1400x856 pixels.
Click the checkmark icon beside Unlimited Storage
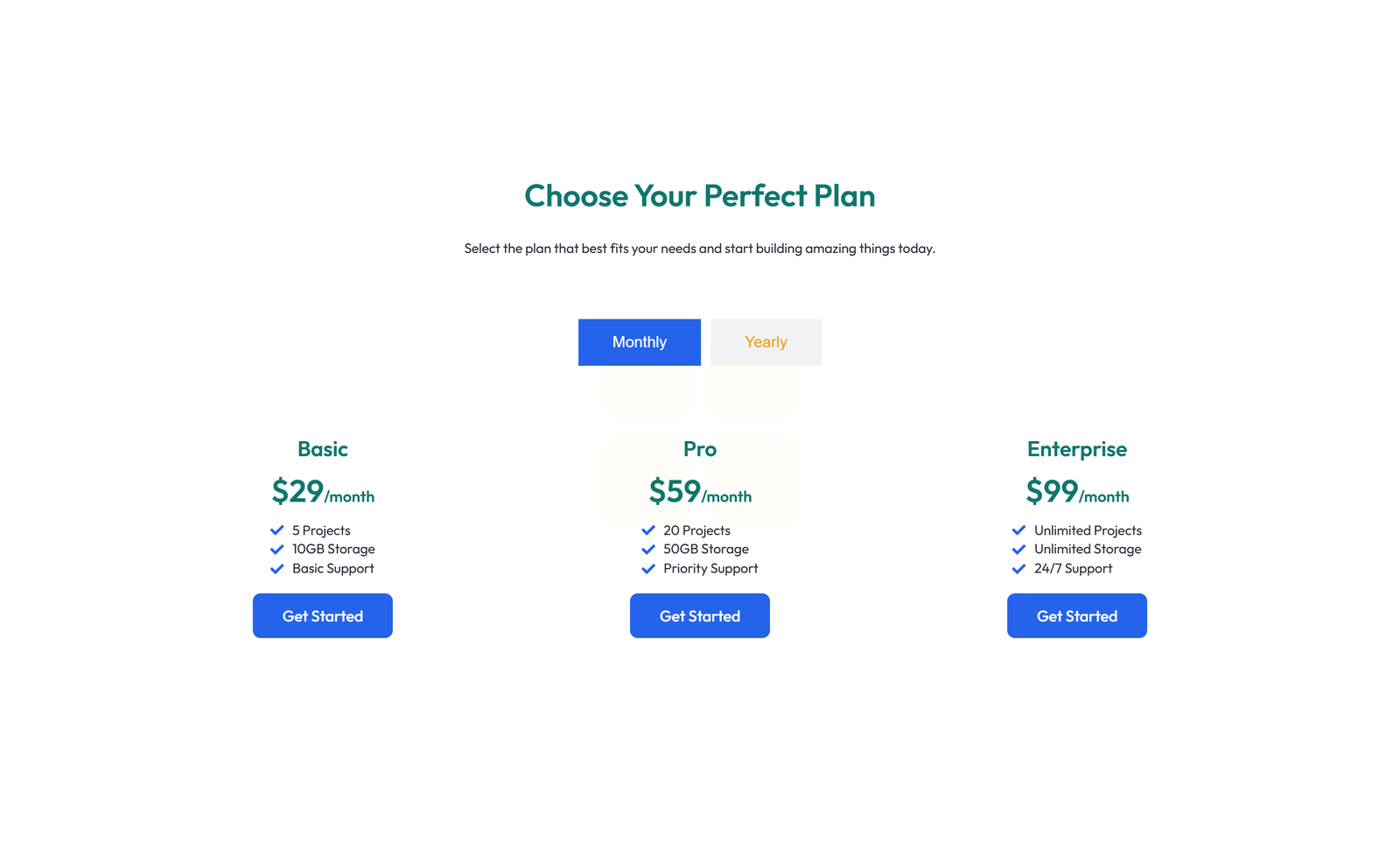[1018, 549]
